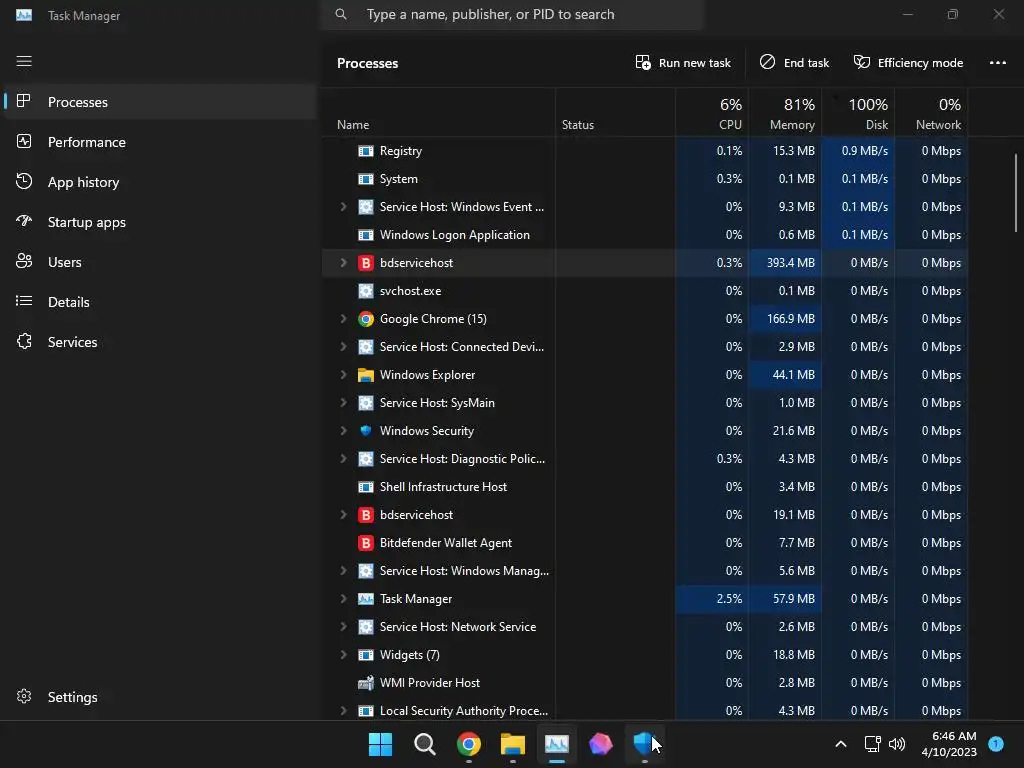The width and height of the screenshot is (1024, 768).
Task: Sort processes by the Disk column
Action: pos(858,114)
